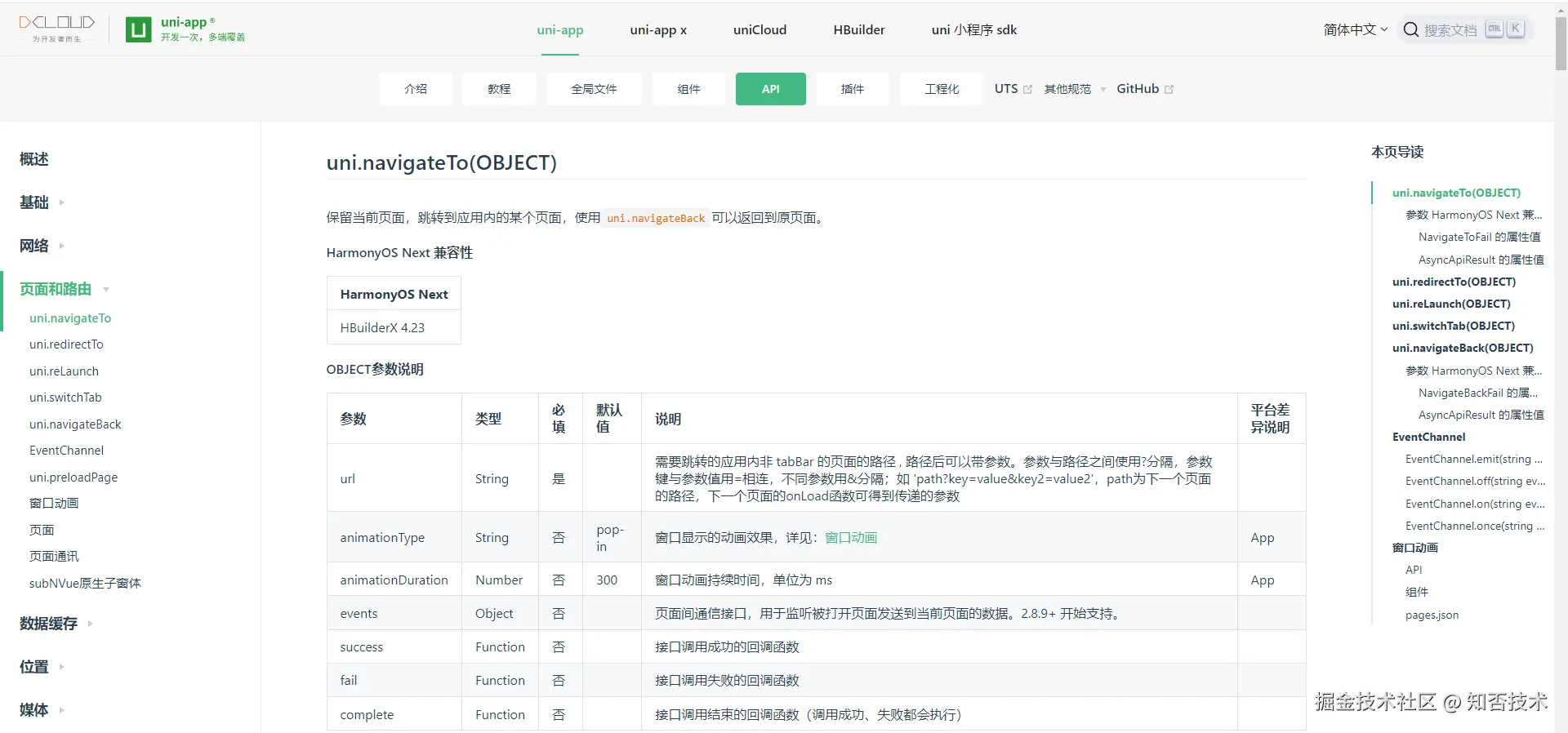Jump to uni.switchTab(OBJECT) in page guide
The image size is (1568, 733).
(1454, 326)
